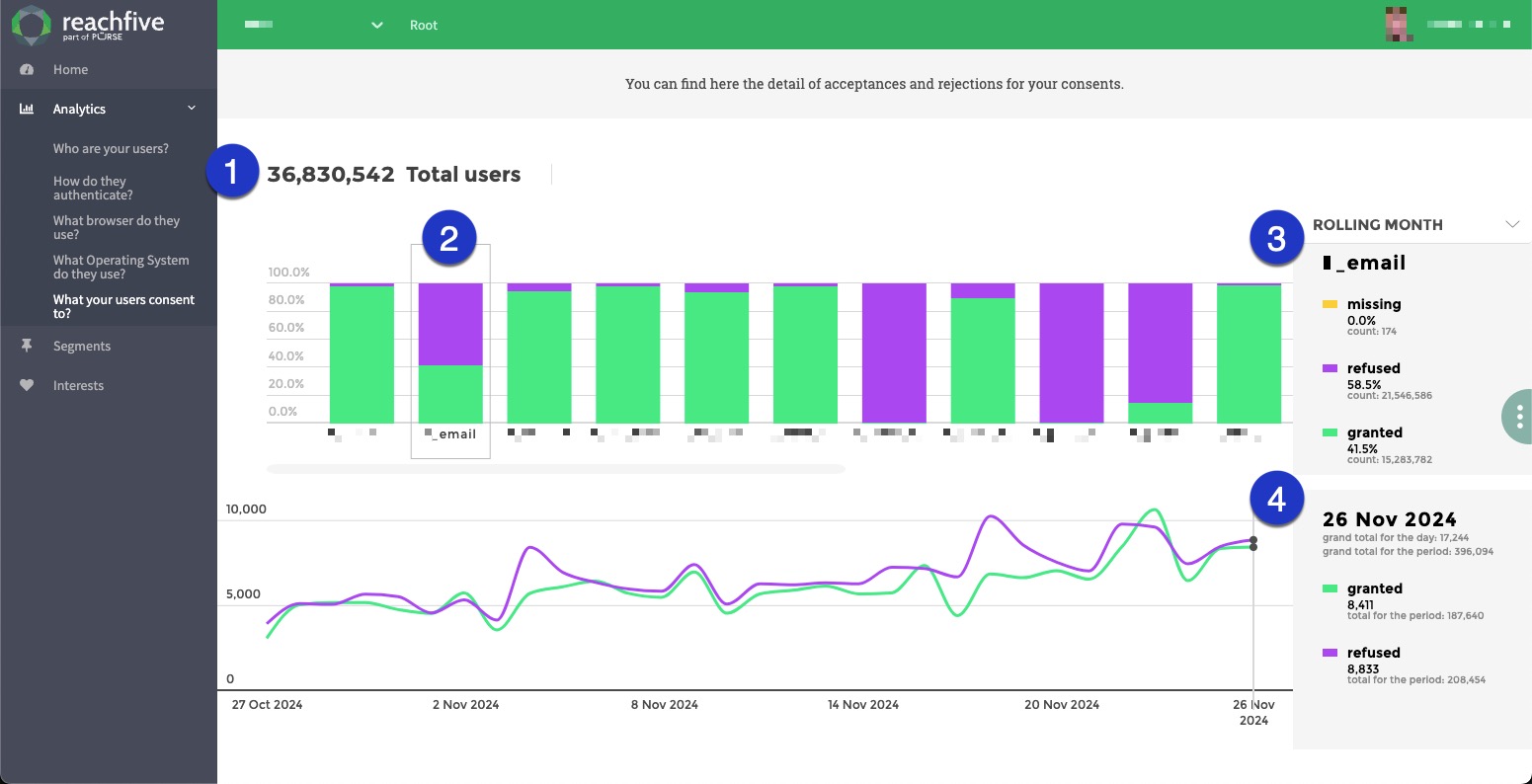Viewport: 1532px width, 784px height.
Task: Click the horizontal scrollbar under bar chart
Action: [556, 469]
